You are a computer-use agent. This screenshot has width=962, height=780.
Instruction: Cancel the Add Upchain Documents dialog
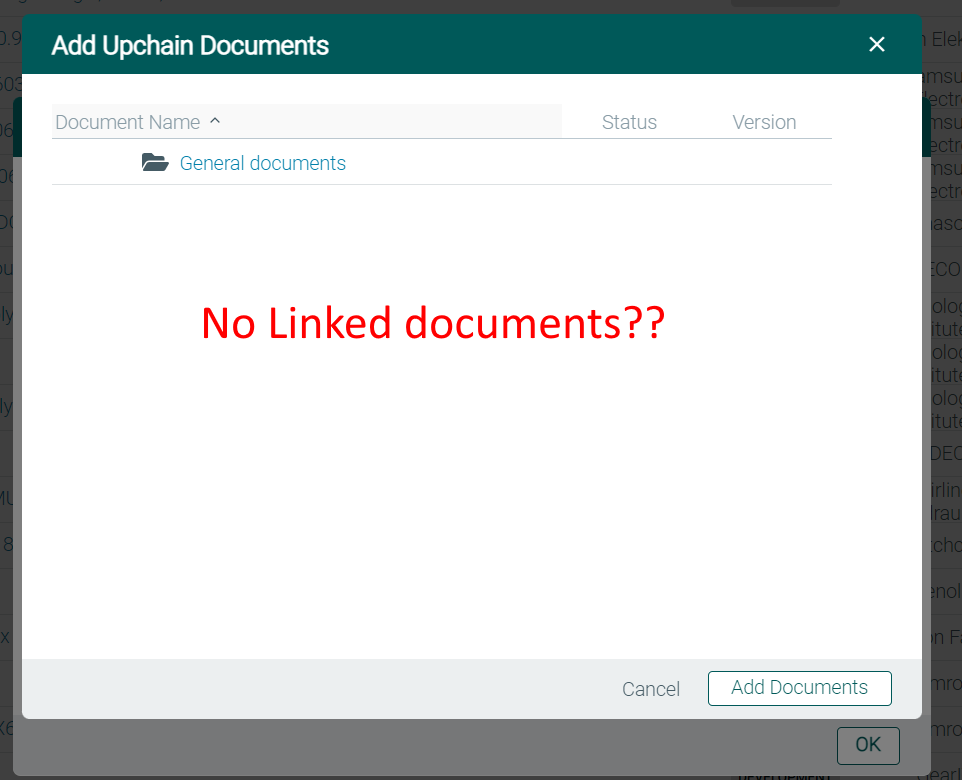650,689
